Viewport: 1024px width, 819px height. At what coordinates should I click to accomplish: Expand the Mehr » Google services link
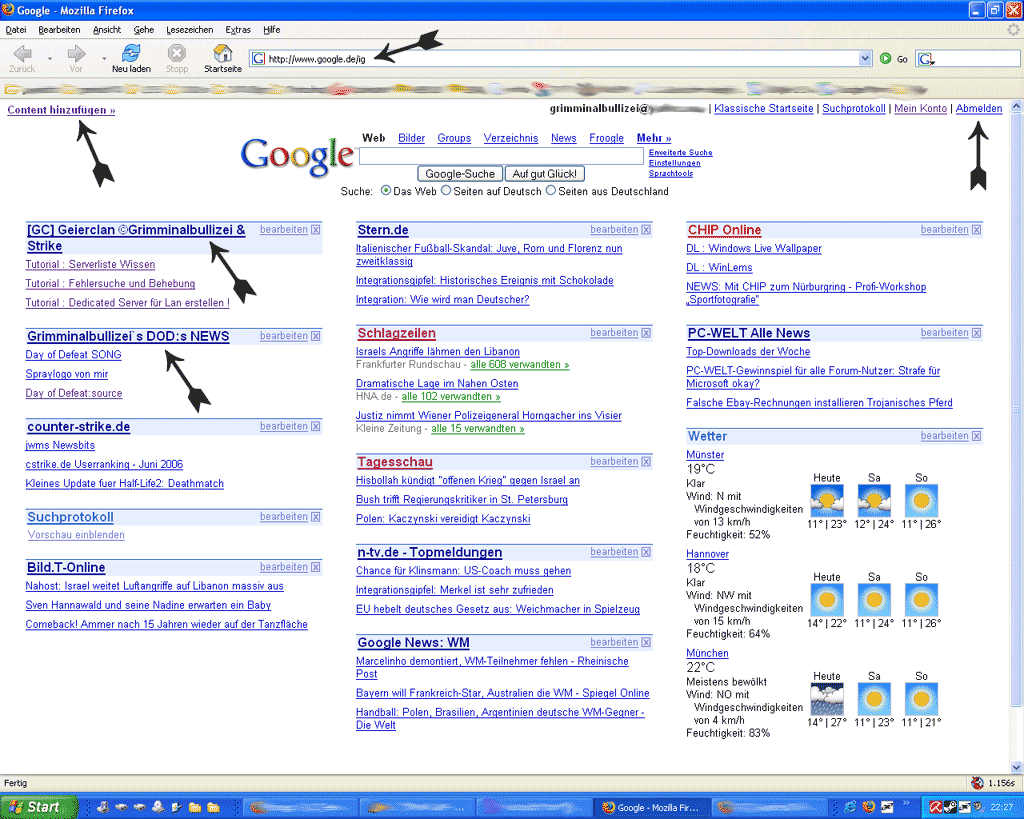654,138
